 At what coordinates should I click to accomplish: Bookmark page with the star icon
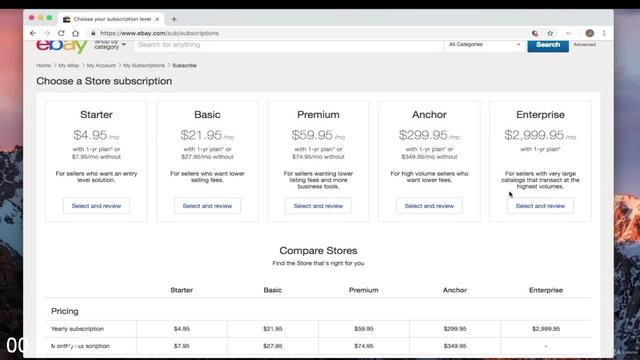tap(550, 33)
